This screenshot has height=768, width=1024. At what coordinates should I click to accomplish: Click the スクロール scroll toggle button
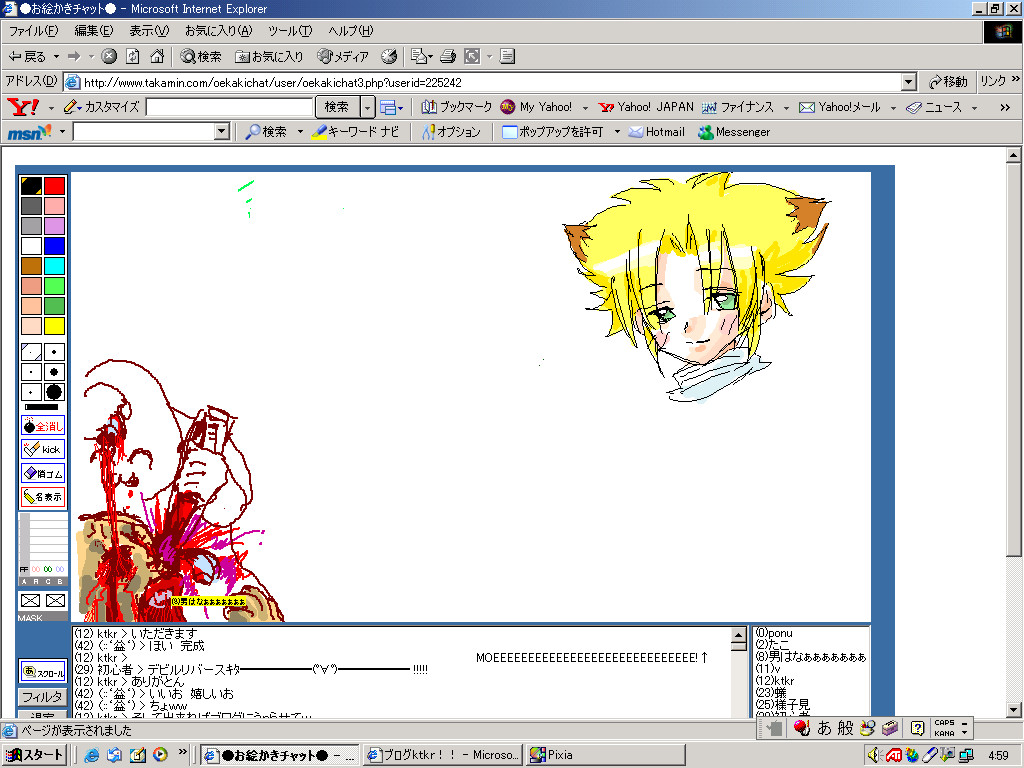click(43, 671)
